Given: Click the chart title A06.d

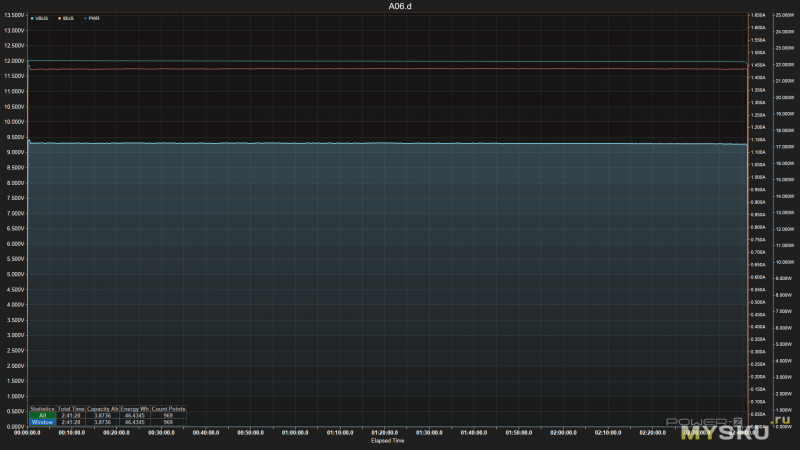Looking at the screenshot, I should pos(400,6).
